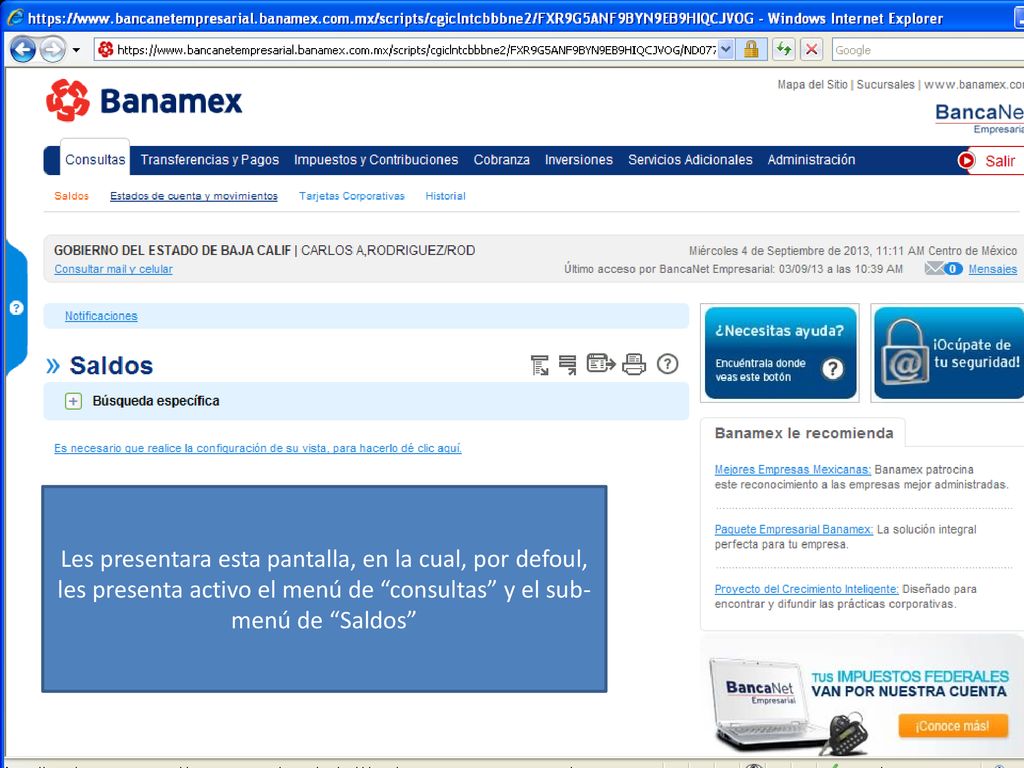Open the recent pages dropdown arrow

coord(76,50)
